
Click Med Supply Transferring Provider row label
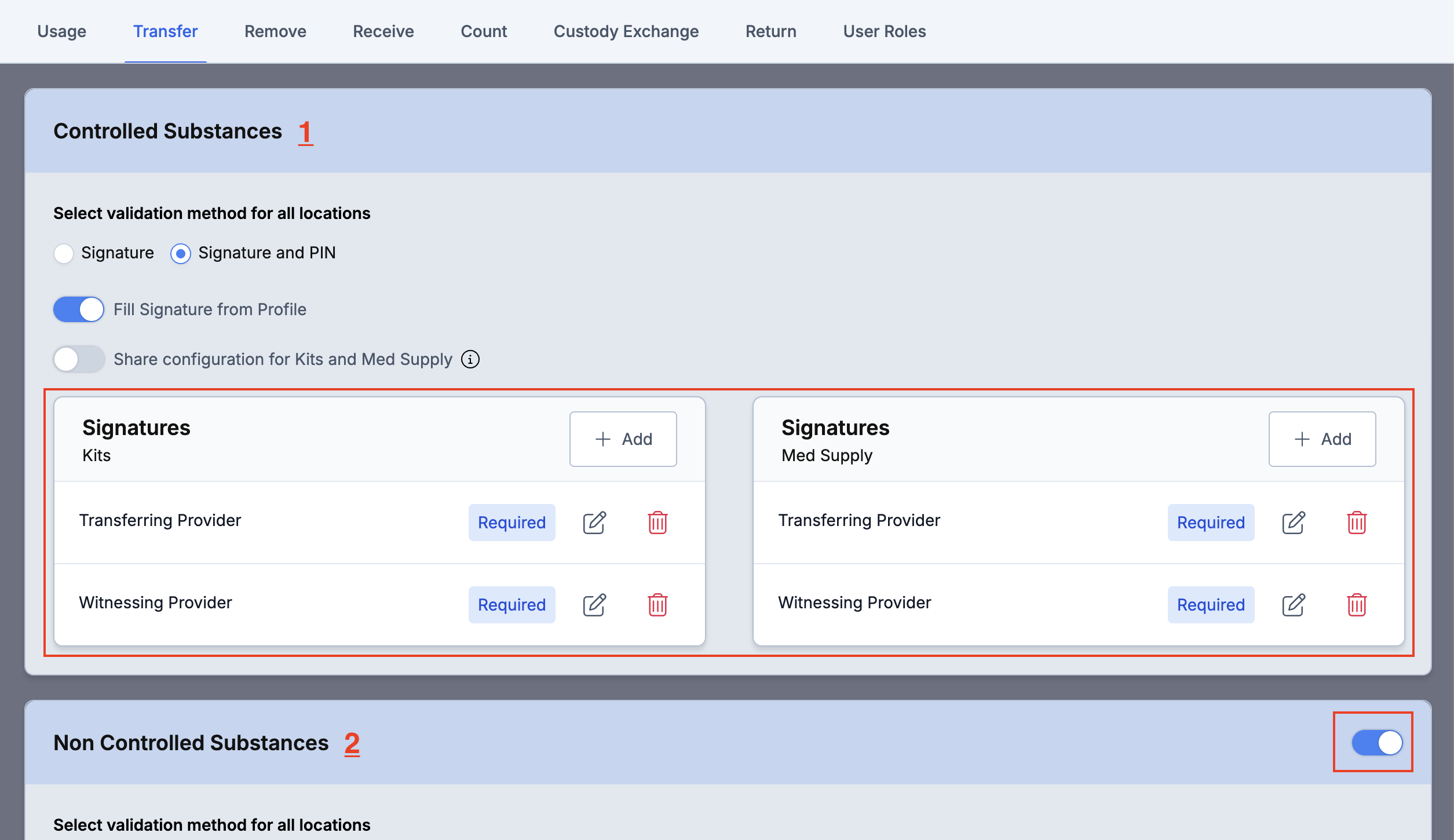pos(859,520)
